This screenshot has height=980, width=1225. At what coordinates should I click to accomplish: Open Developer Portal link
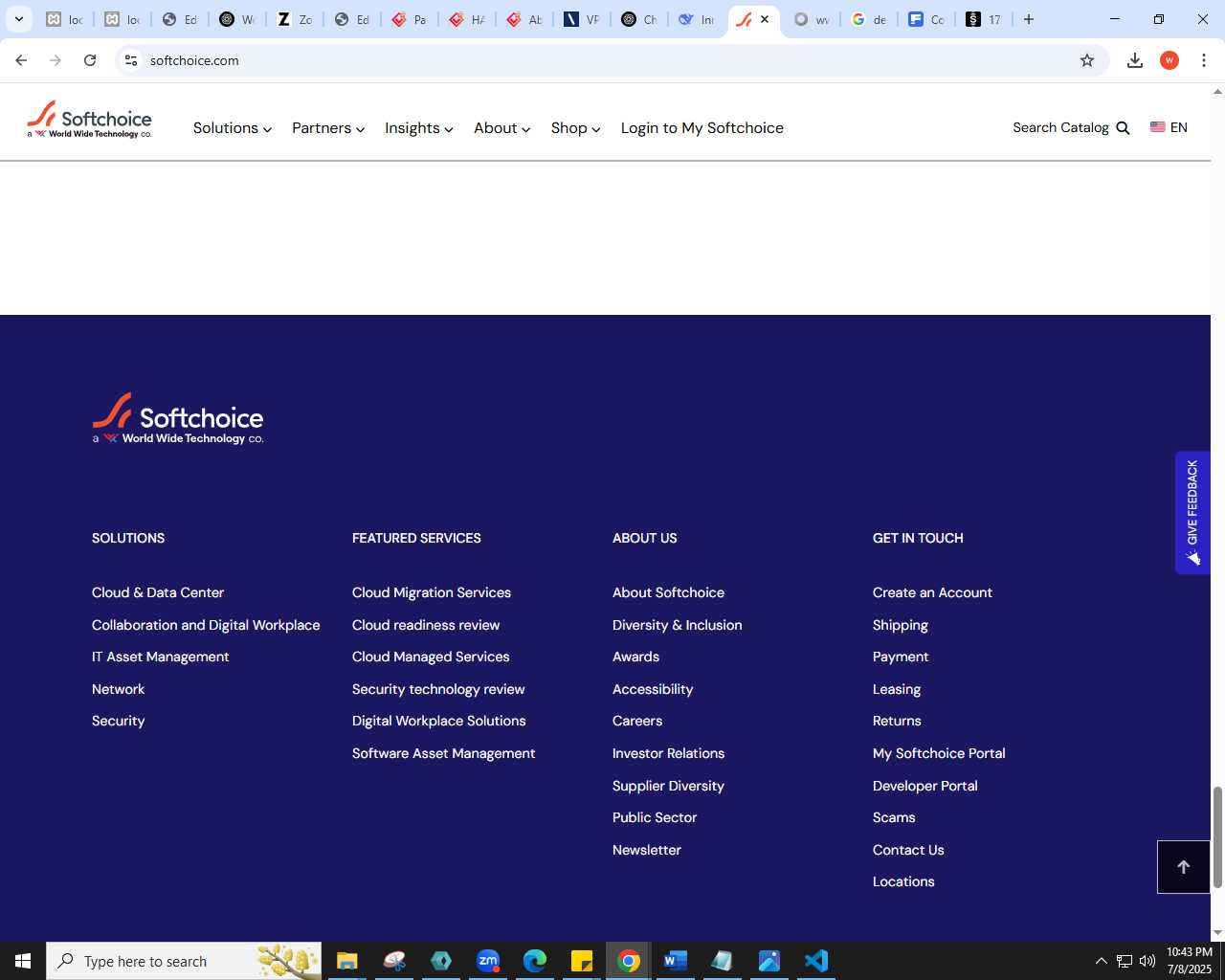[925, 786]
